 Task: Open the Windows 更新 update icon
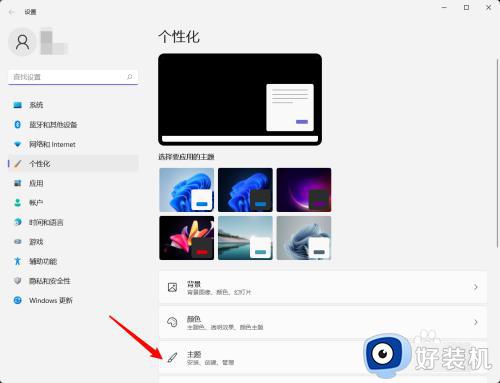click(x=17, y=300)
